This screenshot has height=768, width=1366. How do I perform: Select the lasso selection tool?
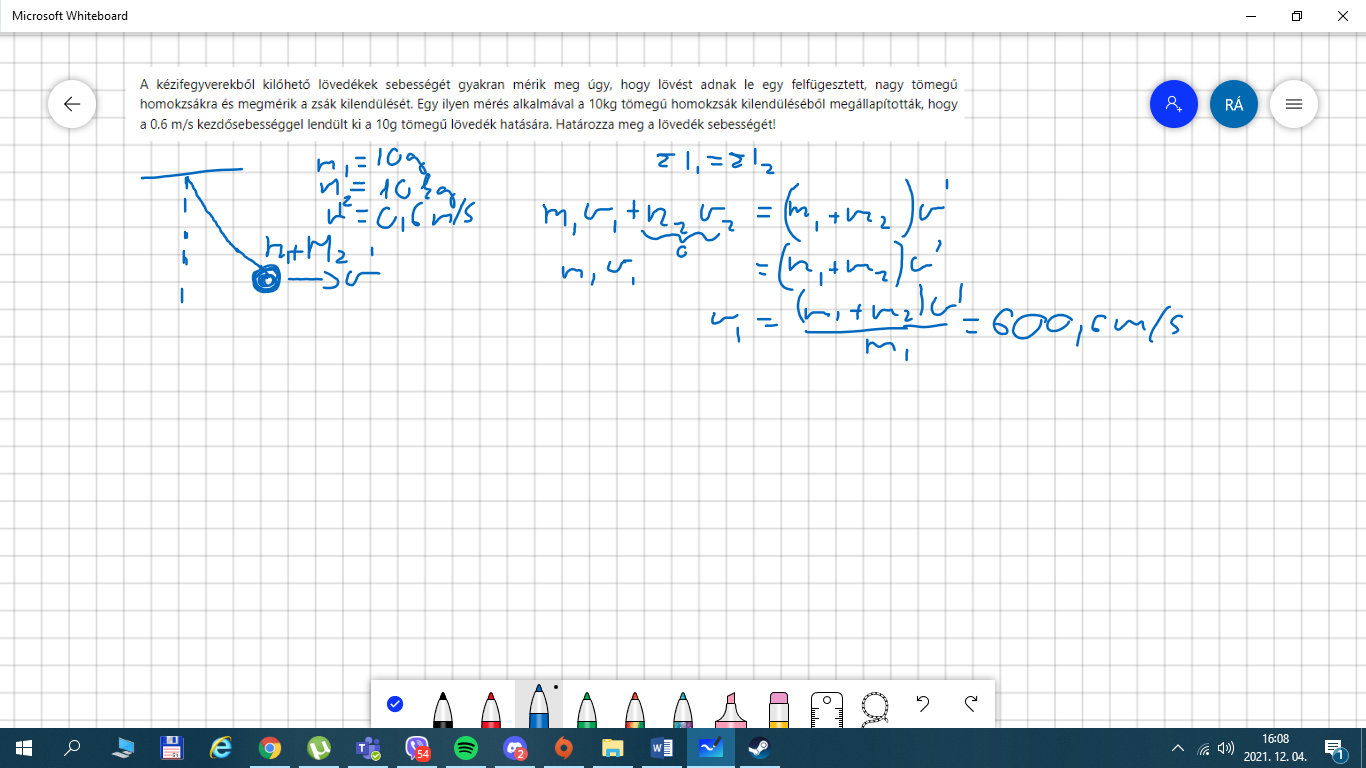click(875, 706)
